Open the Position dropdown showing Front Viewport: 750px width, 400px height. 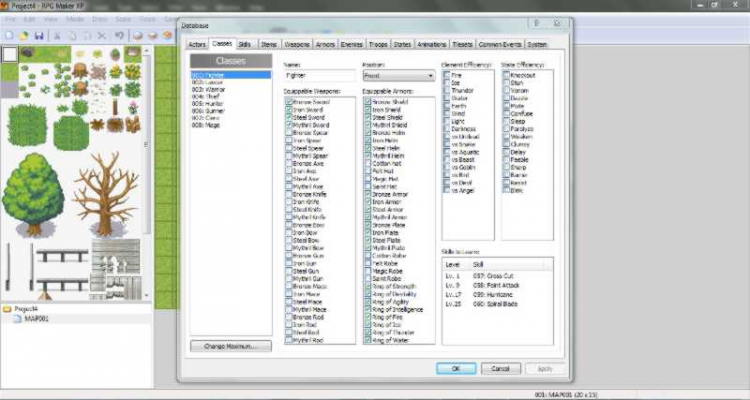point(398,76)
